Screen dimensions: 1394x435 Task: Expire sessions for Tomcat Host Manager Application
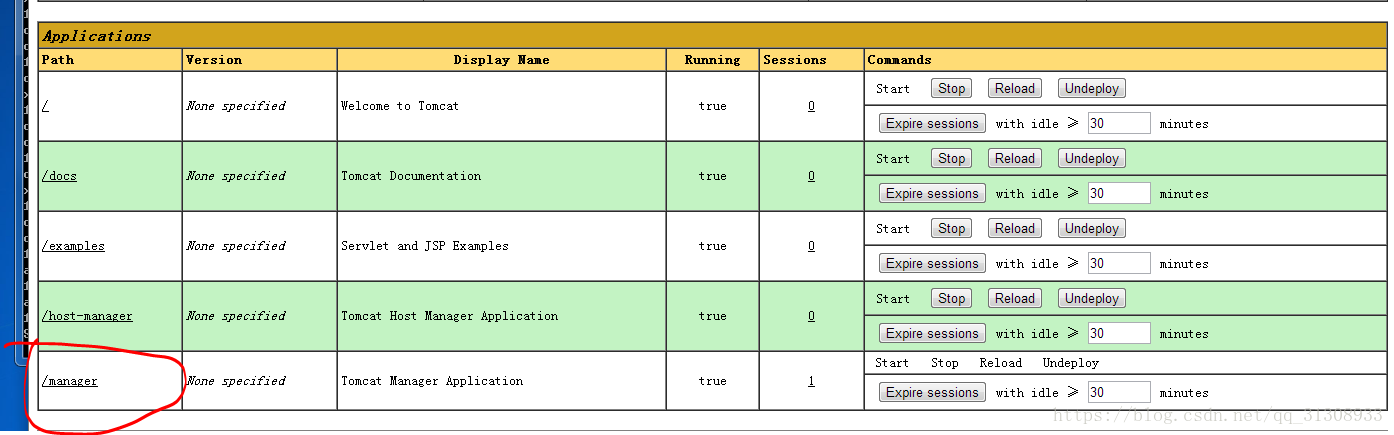coord(932,334)
